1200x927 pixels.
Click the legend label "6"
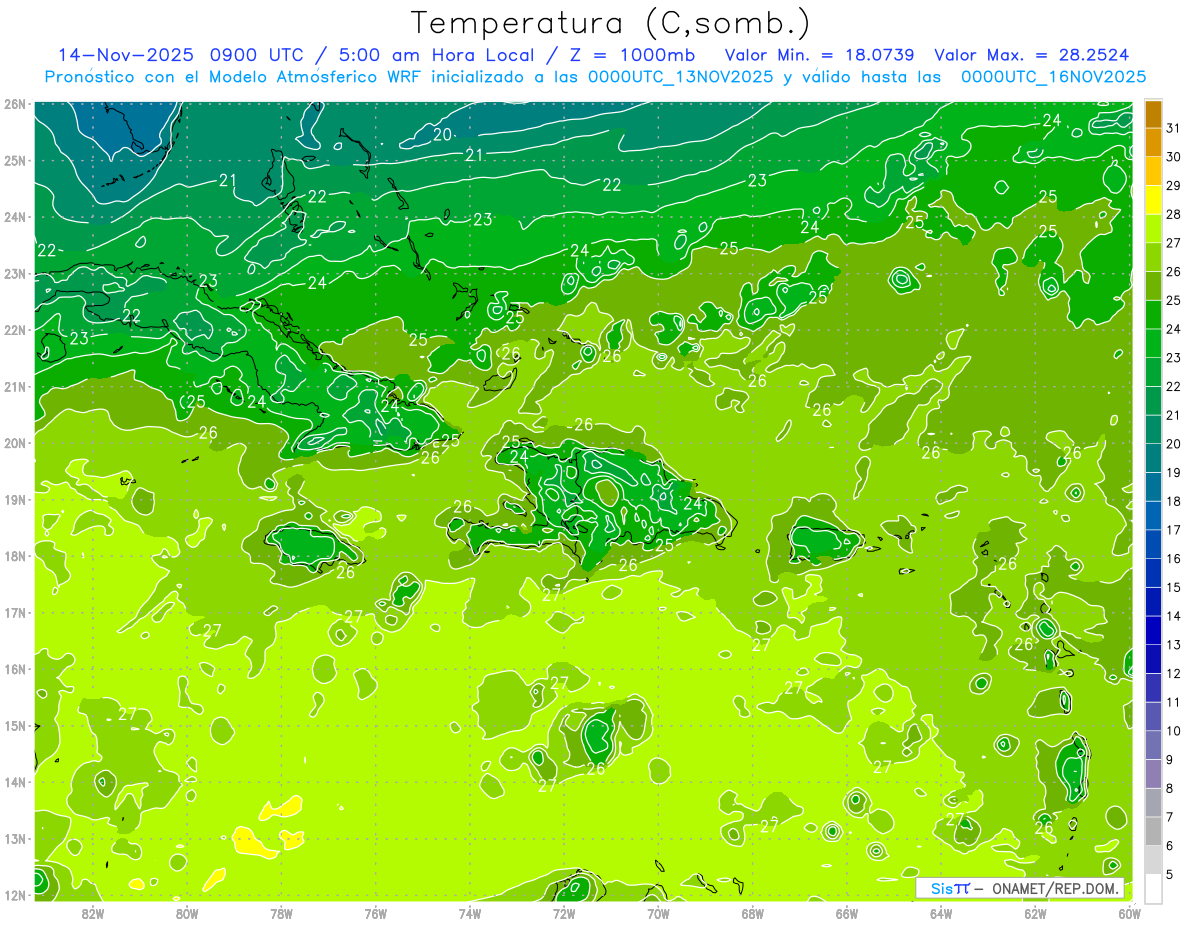(1170, 845)
